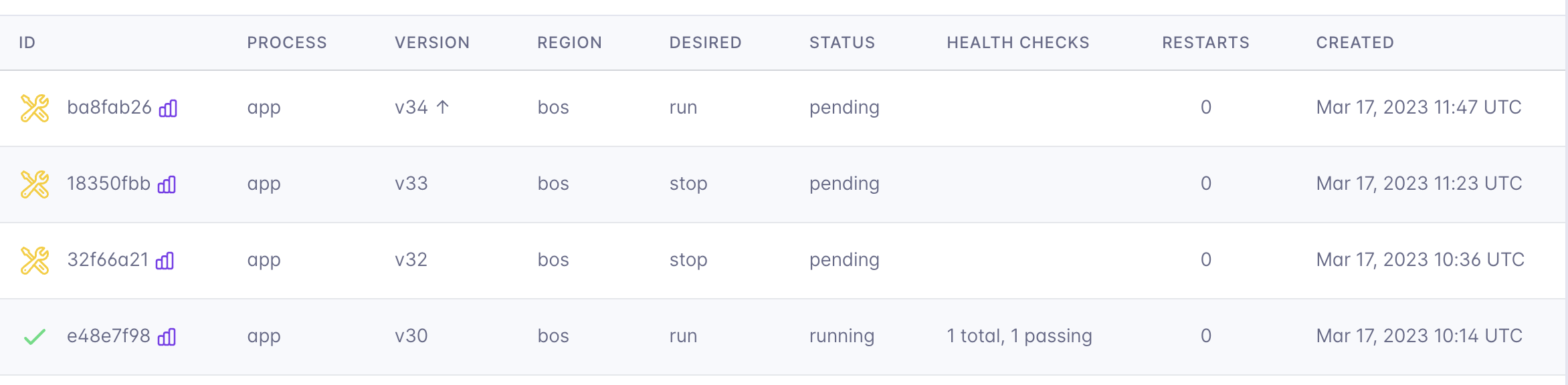Click the STATUS column header
Image resolution: width=1568 pixels, height=385 pixels.
coord(842,43)
